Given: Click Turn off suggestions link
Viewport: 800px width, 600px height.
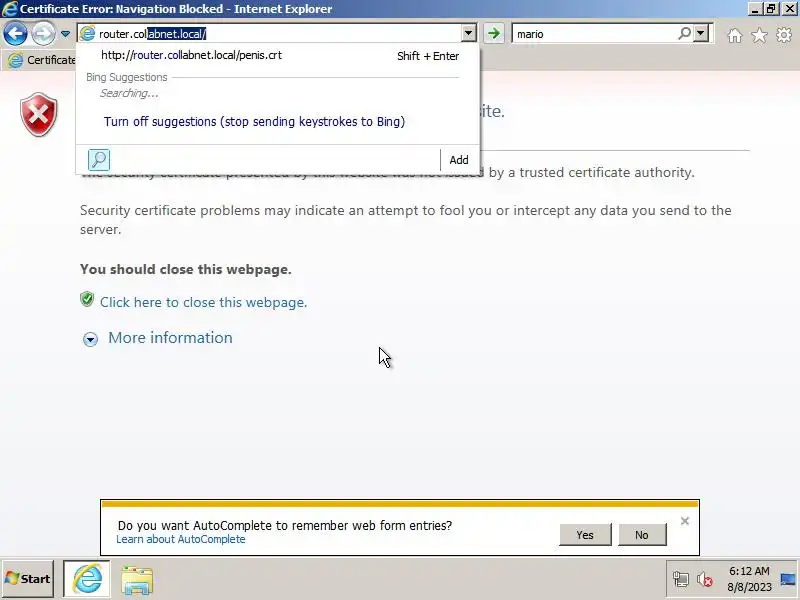Looking at the screenshot, I should pos(254,121).
